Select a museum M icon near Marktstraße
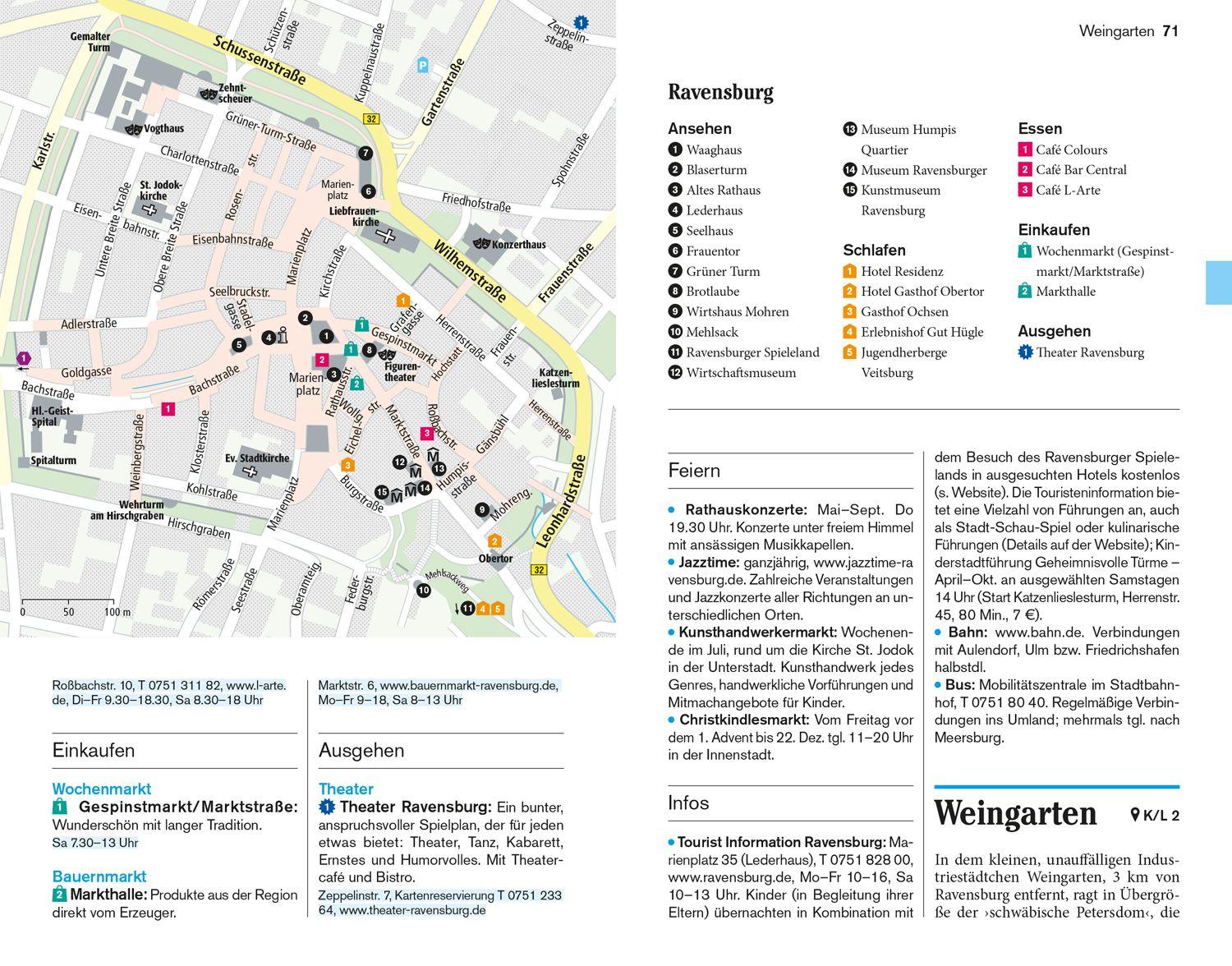The width and height of the screenshot is (1232, 966). tap(415, 471)
